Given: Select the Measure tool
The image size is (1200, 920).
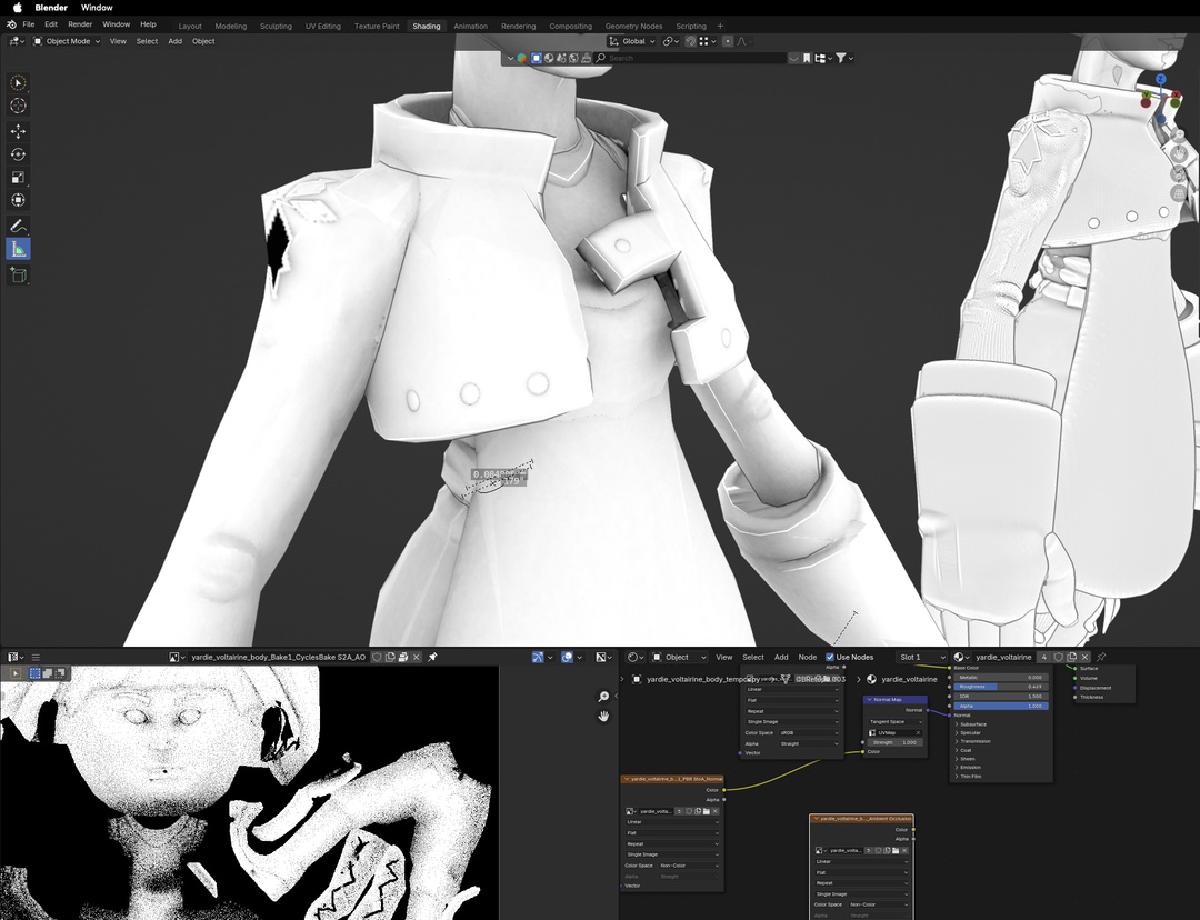Looking at the screenshot, I should click(18, 250).
